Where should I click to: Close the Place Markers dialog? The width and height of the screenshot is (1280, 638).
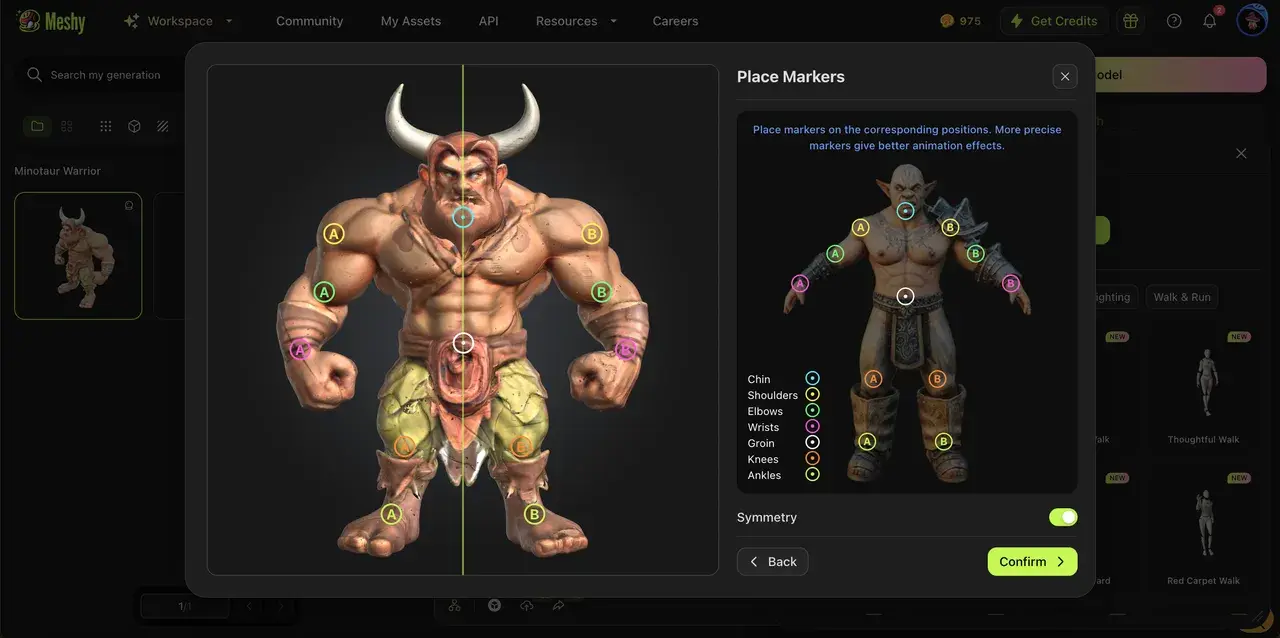coord(1065,76)
